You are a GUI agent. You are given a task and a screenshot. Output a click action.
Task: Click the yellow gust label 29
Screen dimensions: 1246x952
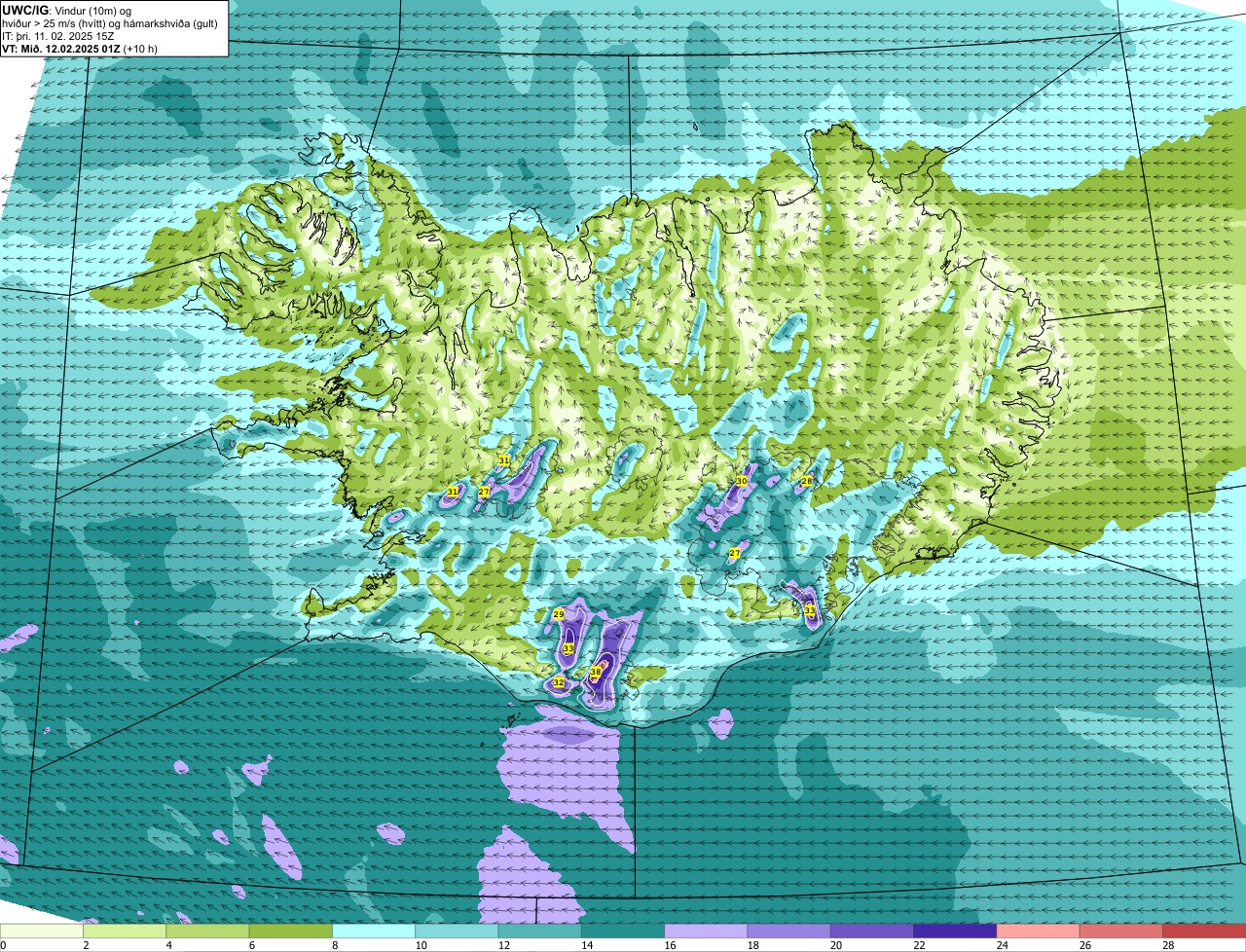[x=559, y=614]
